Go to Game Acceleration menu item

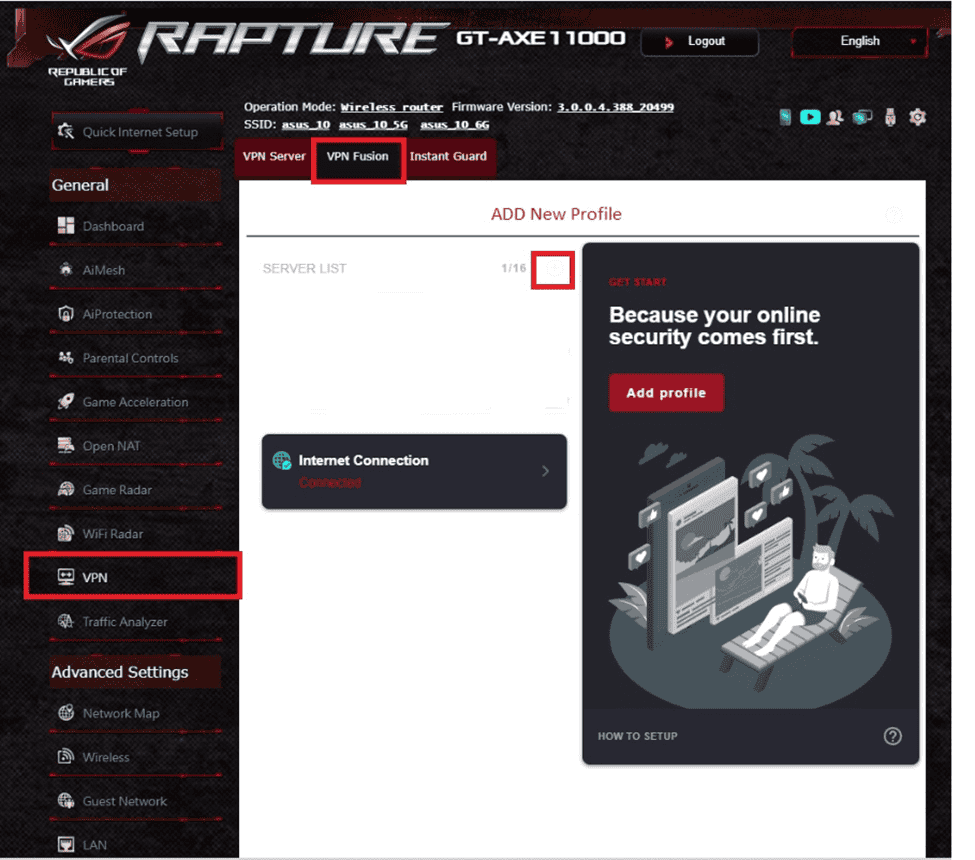point(136,402)
